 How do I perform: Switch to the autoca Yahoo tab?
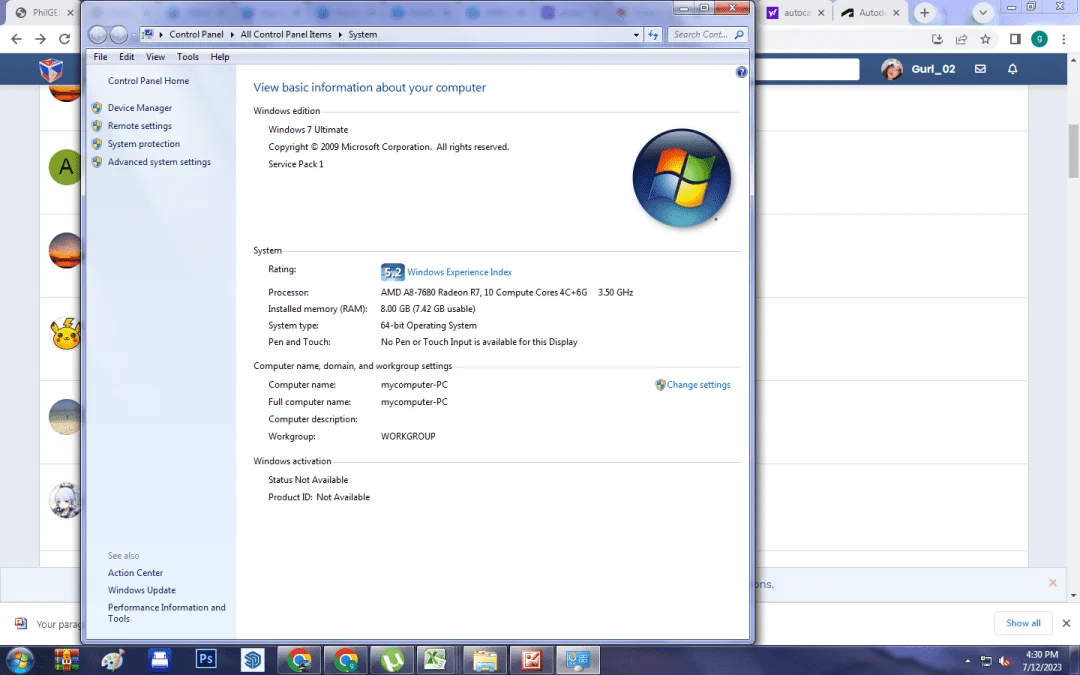(796, 12)
